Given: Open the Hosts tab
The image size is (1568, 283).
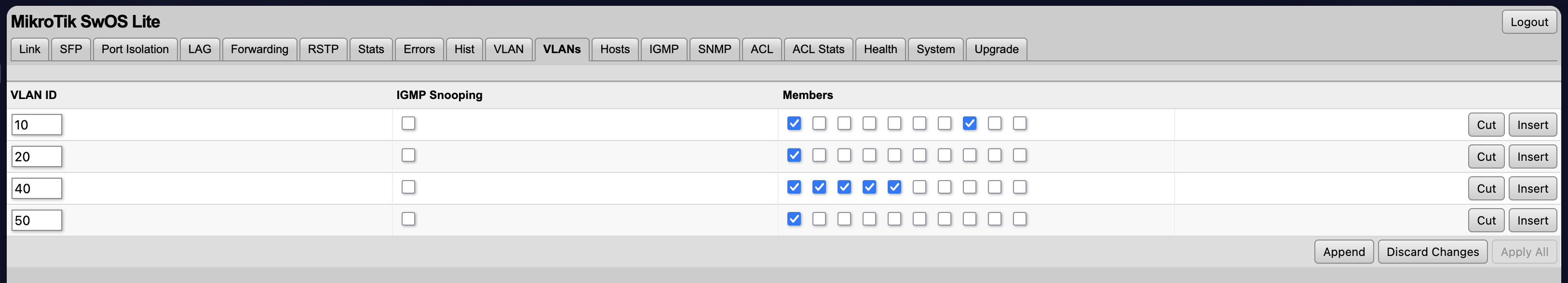Looking at the screenshot, I should tap(614, 49).
